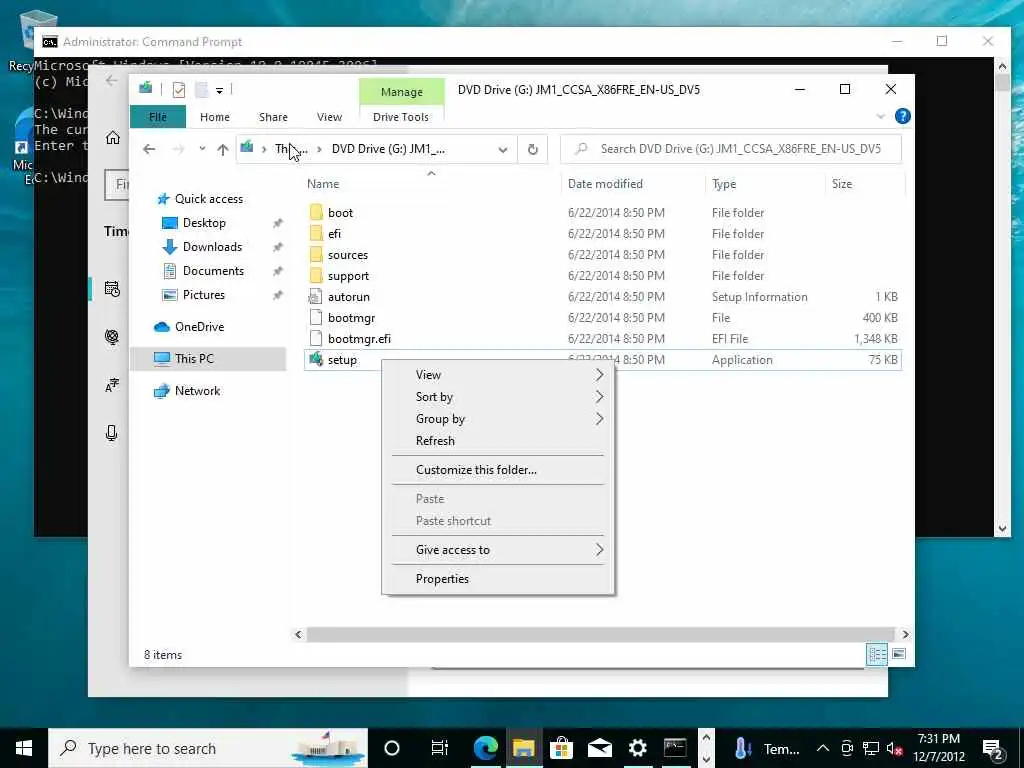The image size is (1024, 768).
Task: Open the Drive Tools tab
Action: 401,117
